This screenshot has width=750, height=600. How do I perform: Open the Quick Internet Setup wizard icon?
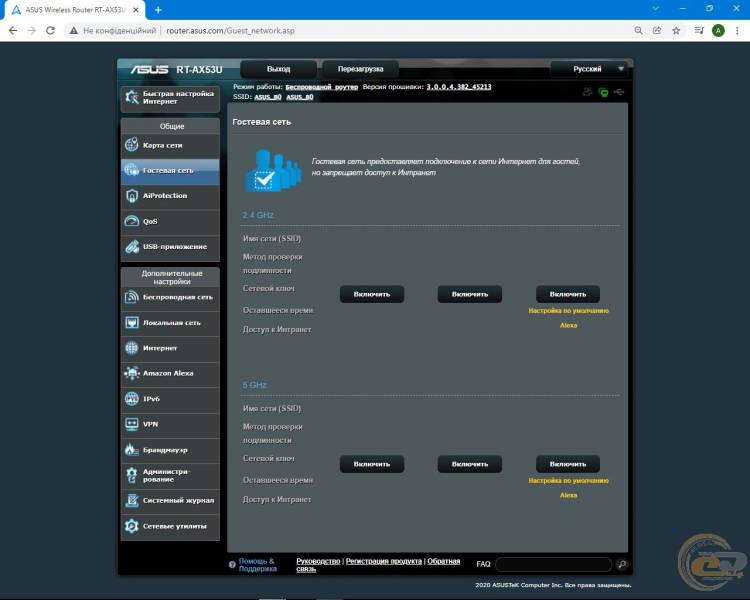click(132, 97)
